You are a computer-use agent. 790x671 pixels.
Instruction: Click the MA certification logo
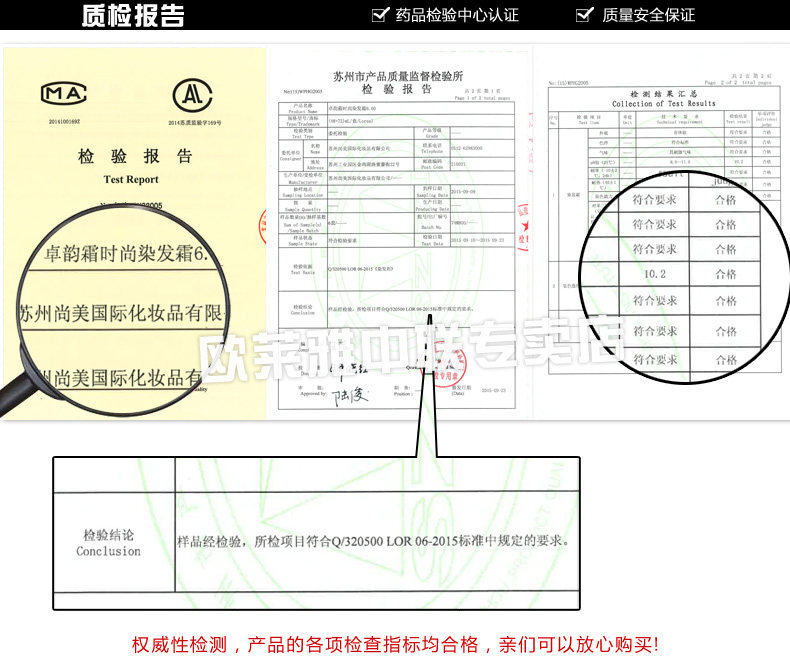tap(63, 93)
